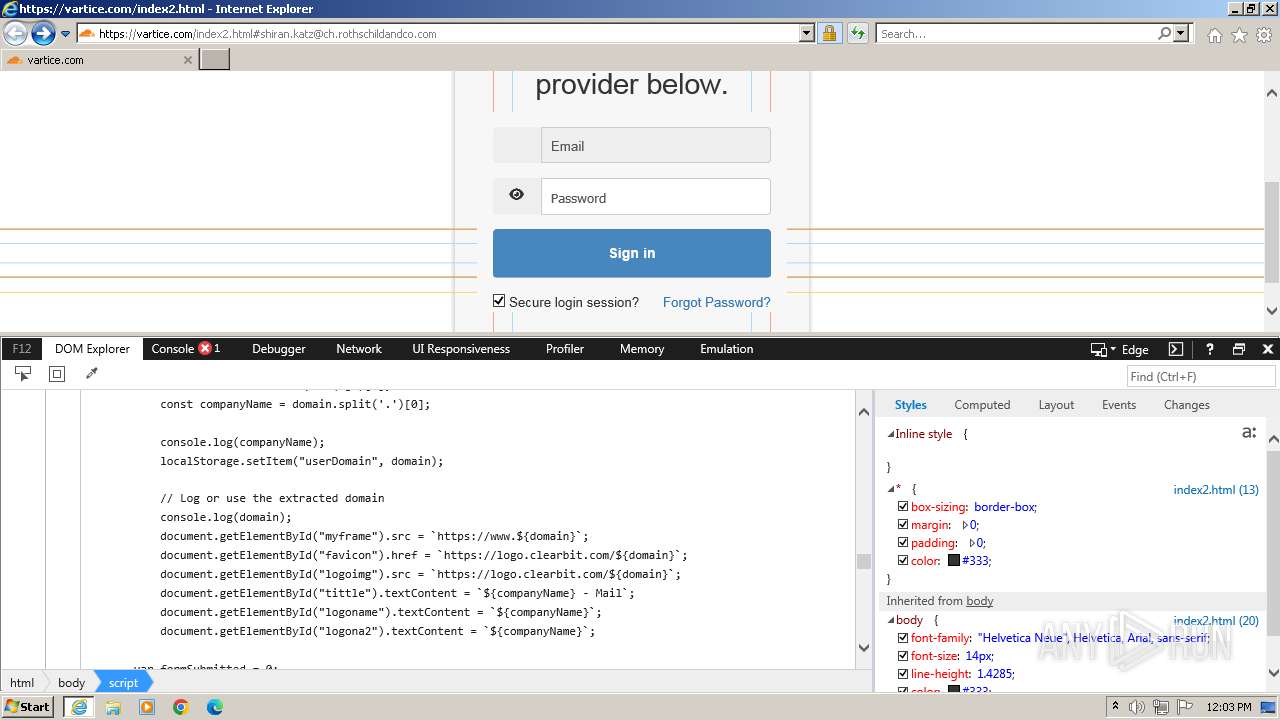Toggle the pseudo-state a: icon
1280x720 pixels.
(x=1249, y=433)
